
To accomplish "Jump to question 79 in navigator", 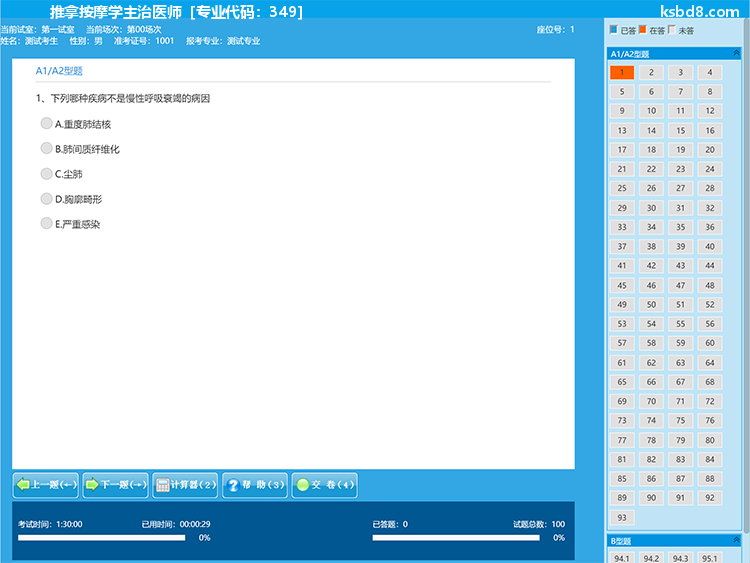I will click(x=680, y=440).
